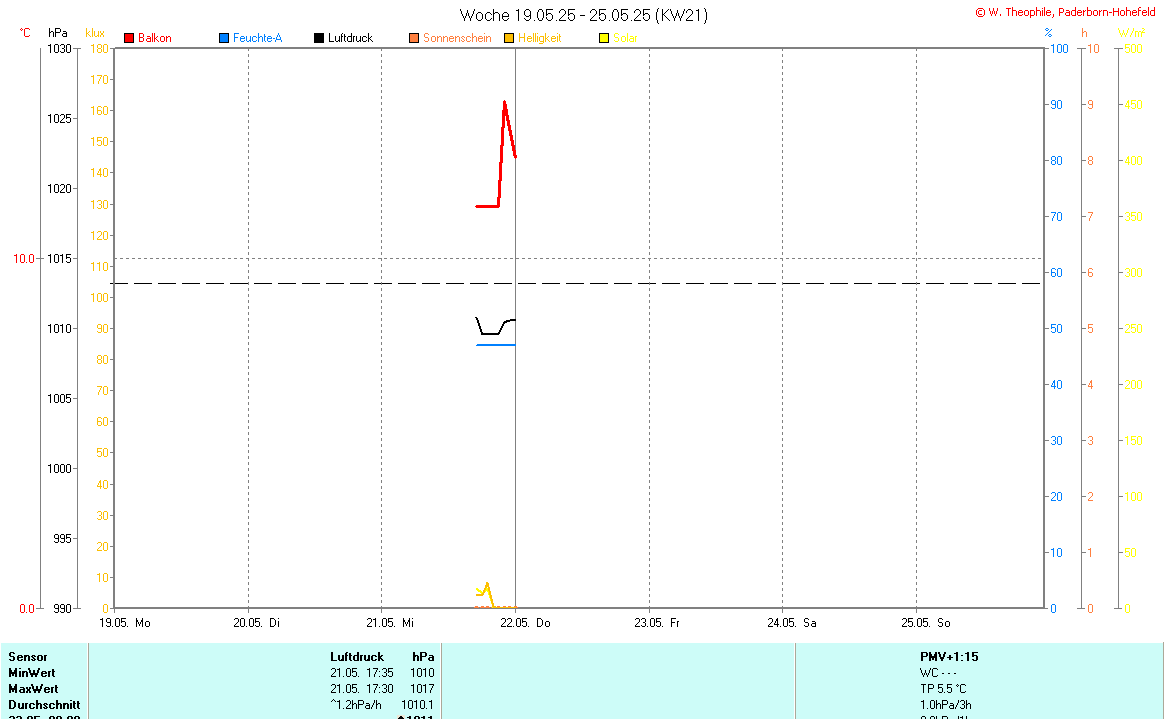Click the WC - - - entry
This screenshot has width=1164, height=719.
[938, 673]
